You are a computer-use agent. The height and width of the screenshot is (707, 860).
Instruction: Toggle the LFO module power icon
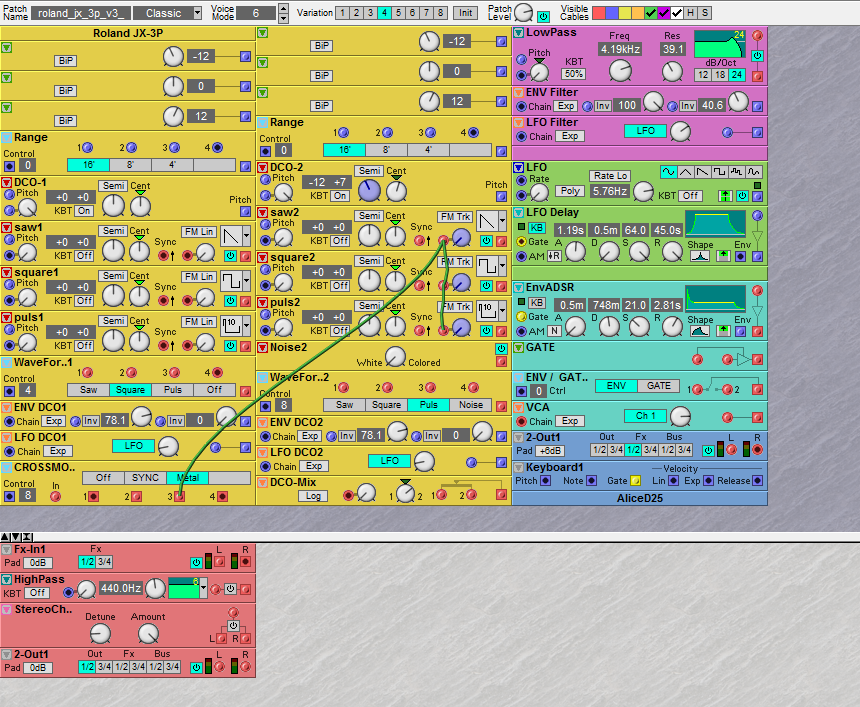click(x=742, y=196)
